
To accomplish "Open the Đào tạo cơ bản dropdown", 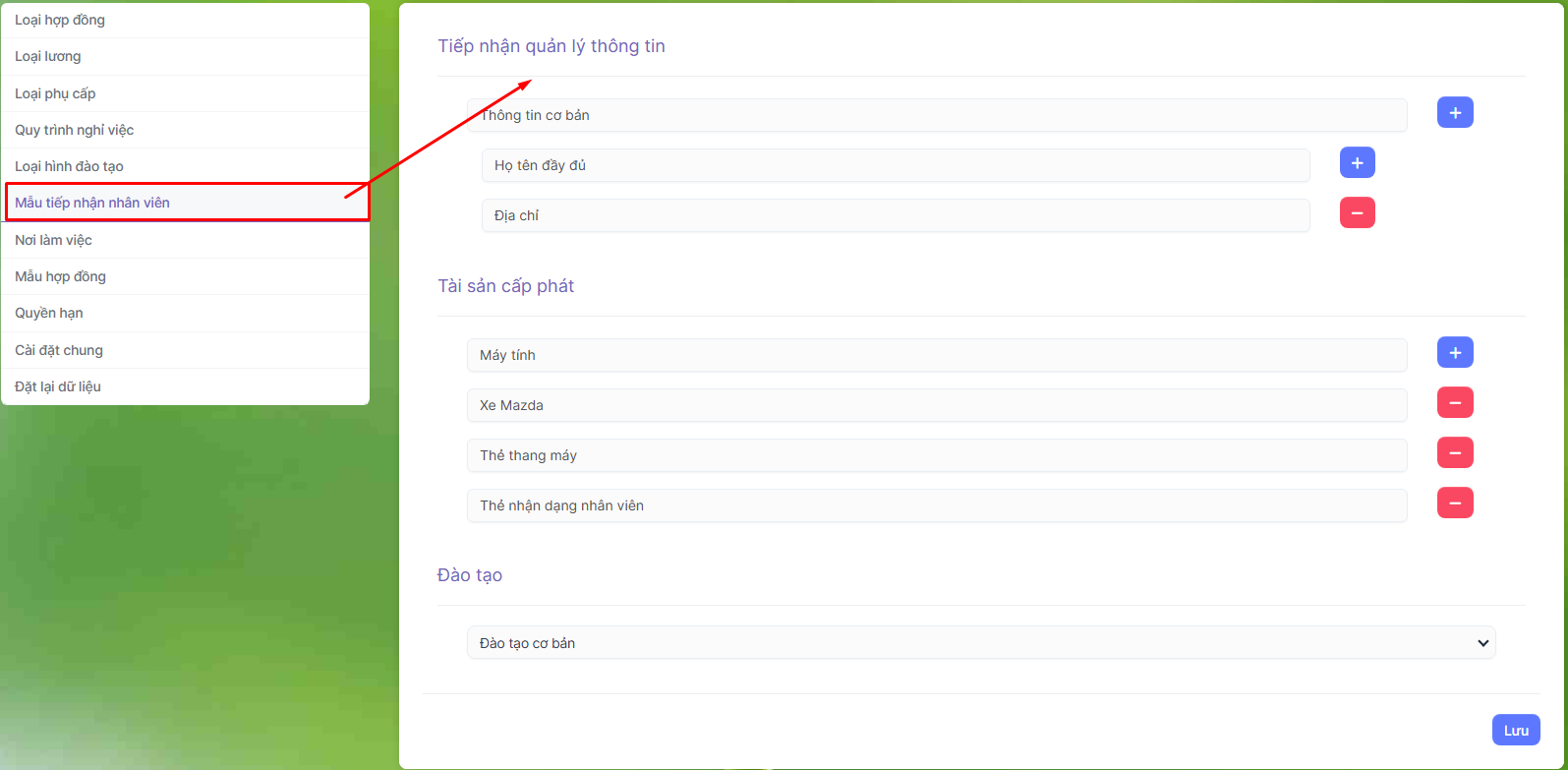I will coord(980,643).
